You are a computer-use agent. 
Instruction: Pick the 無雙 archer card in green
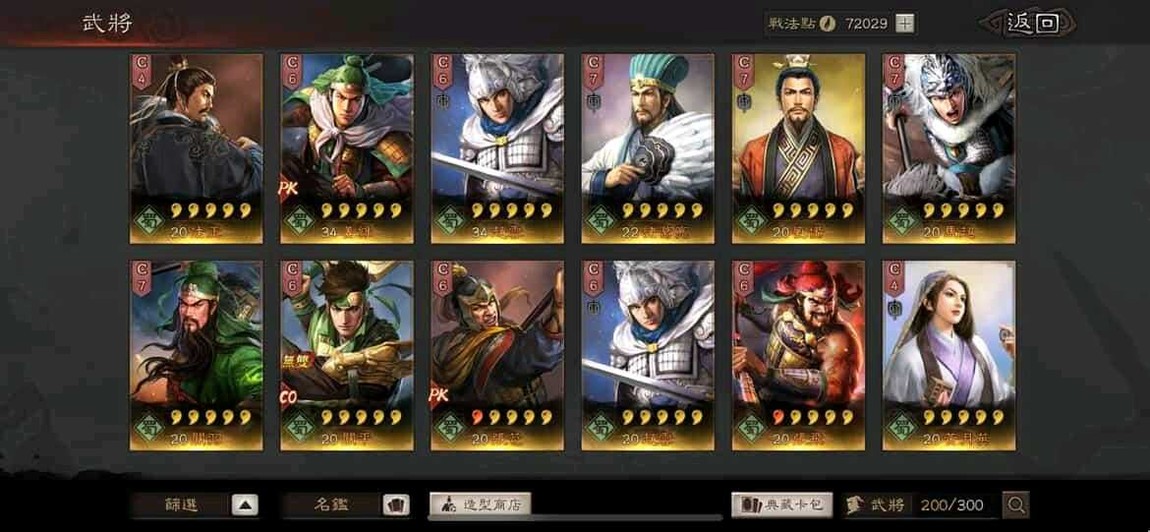[x=347, y=356]
